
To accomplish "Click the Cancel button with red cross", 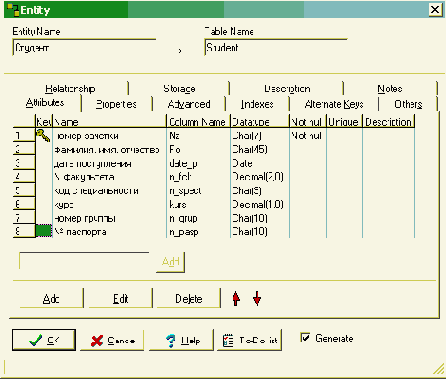I will point(112,340).
